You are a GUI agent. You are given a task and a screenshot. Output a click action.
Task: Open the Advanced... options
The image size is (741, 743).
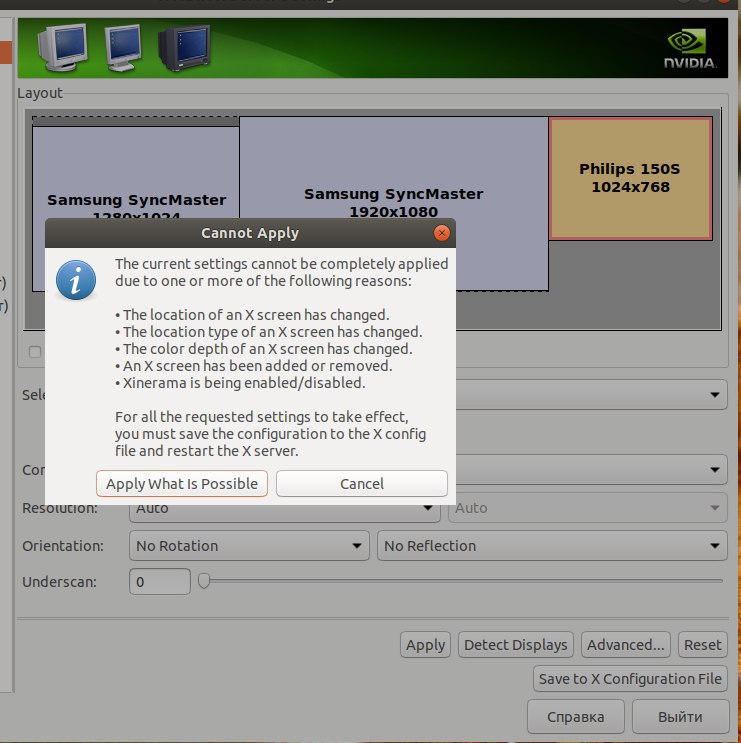pos(625,644)
